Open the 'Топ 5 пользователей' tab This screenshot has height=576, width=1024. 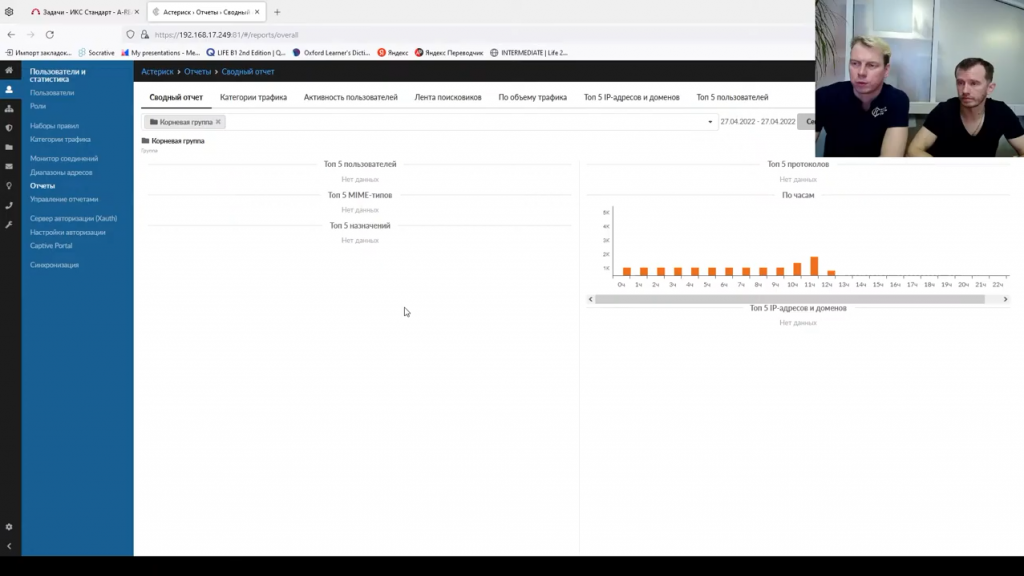coord(732,97)
